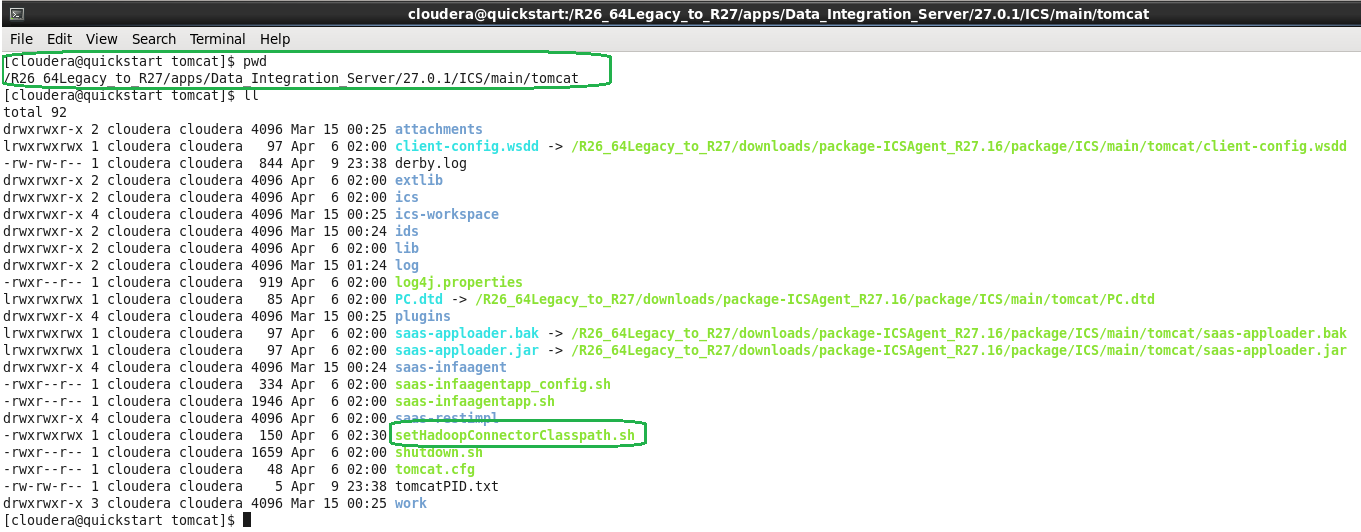Click the pwd output path line
The width and height of the screenshot is (1361, 532).
coord(291,78)
